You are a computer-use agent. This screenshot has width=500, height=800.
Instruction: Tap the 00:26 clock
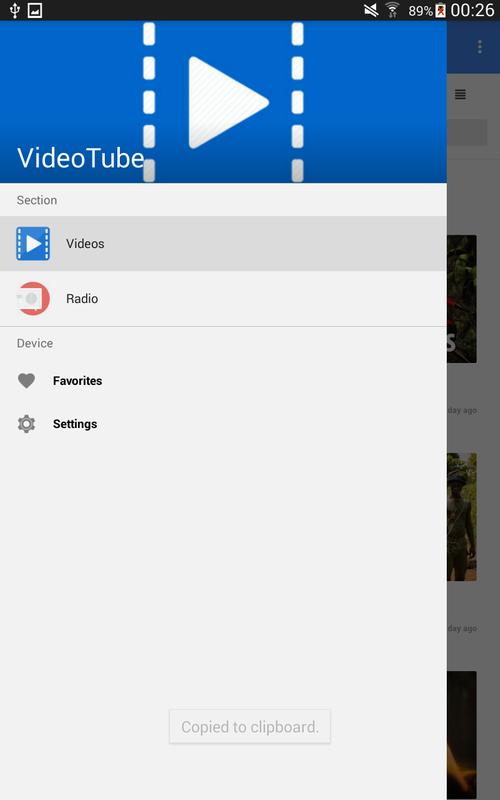click(472, 10)
